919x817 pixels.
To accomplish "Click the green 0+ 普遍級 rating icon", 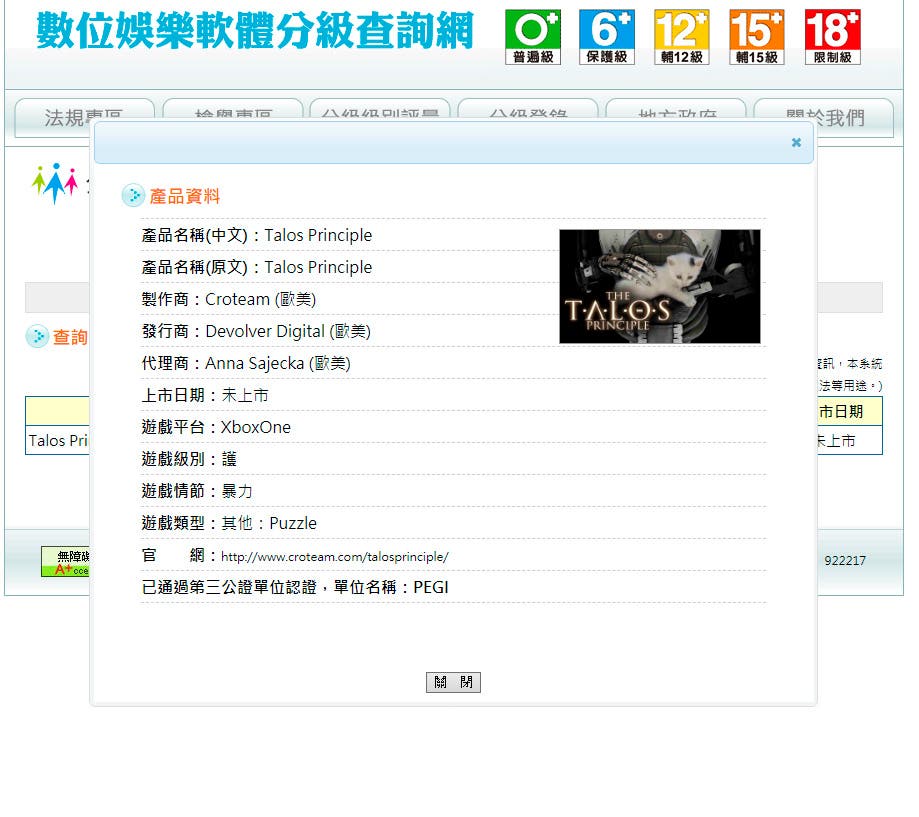I will [533, 37].
